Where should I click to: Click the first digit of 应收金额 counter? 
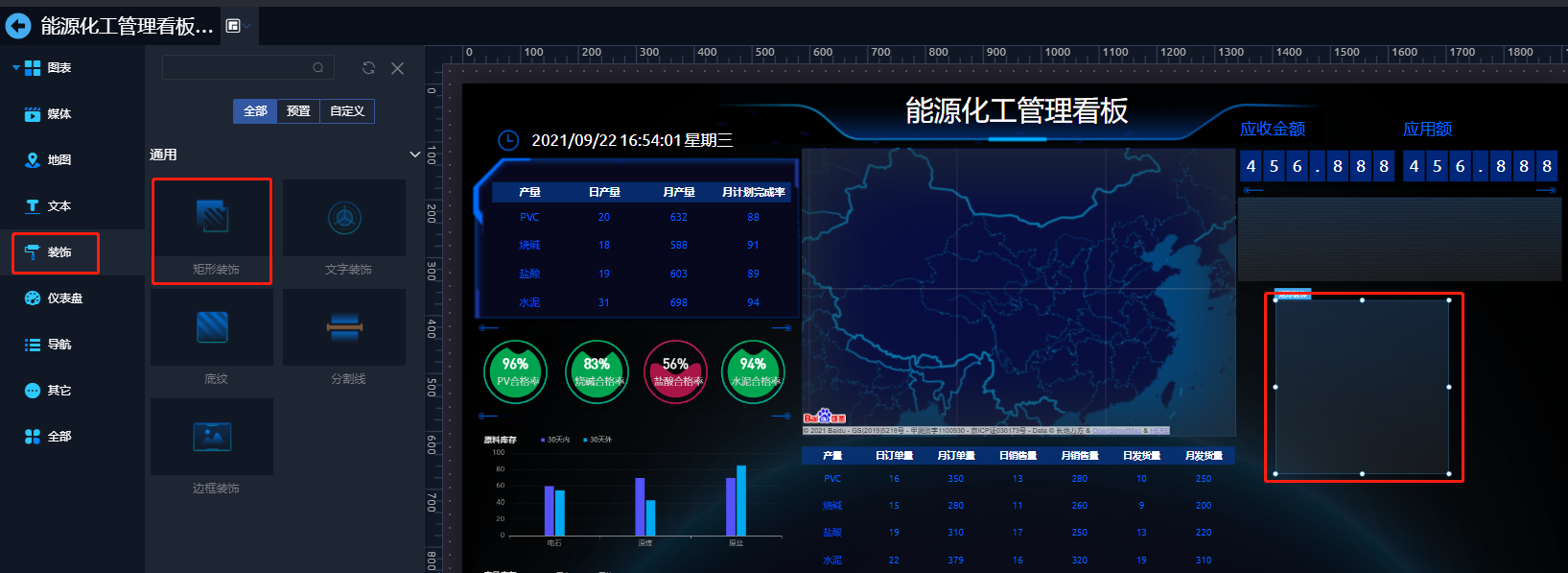tap(1251, 167)
